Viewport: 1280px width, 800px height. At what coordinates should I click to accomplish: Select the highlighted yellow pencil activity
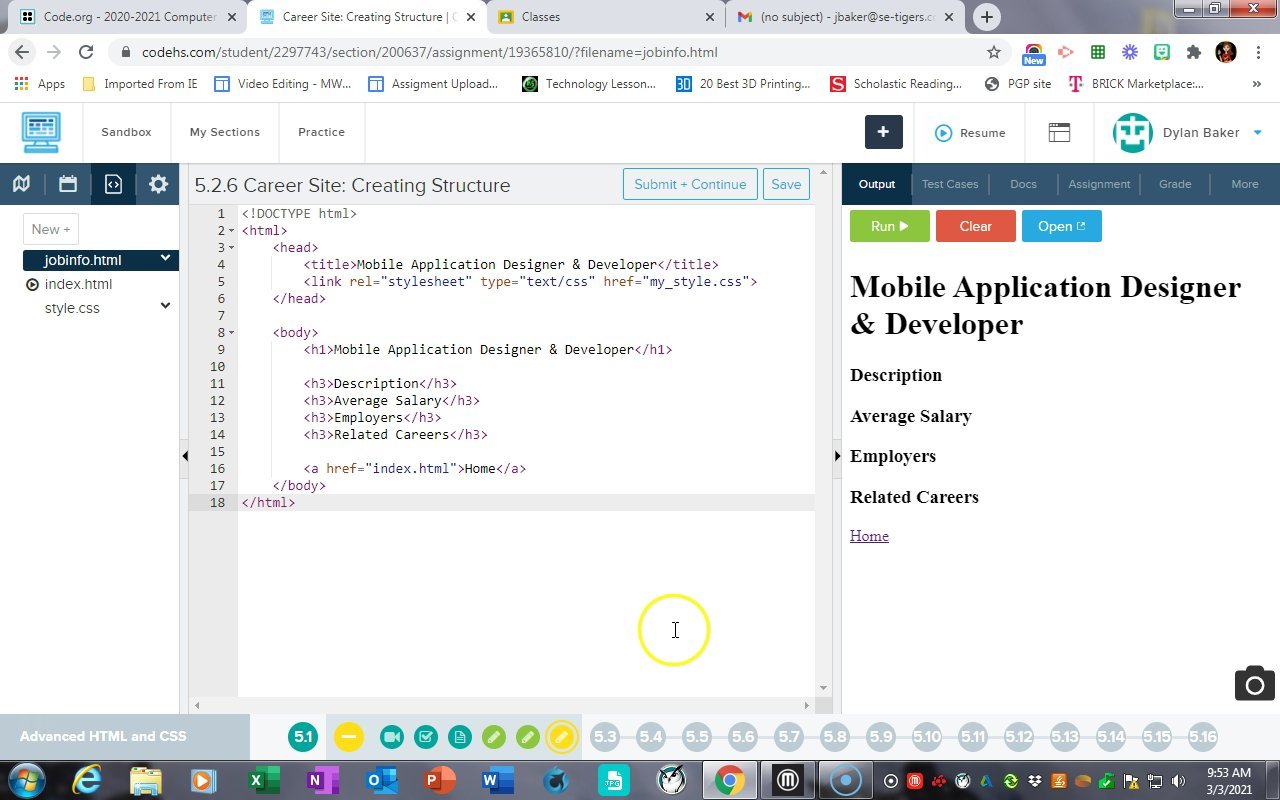point(562,737)
